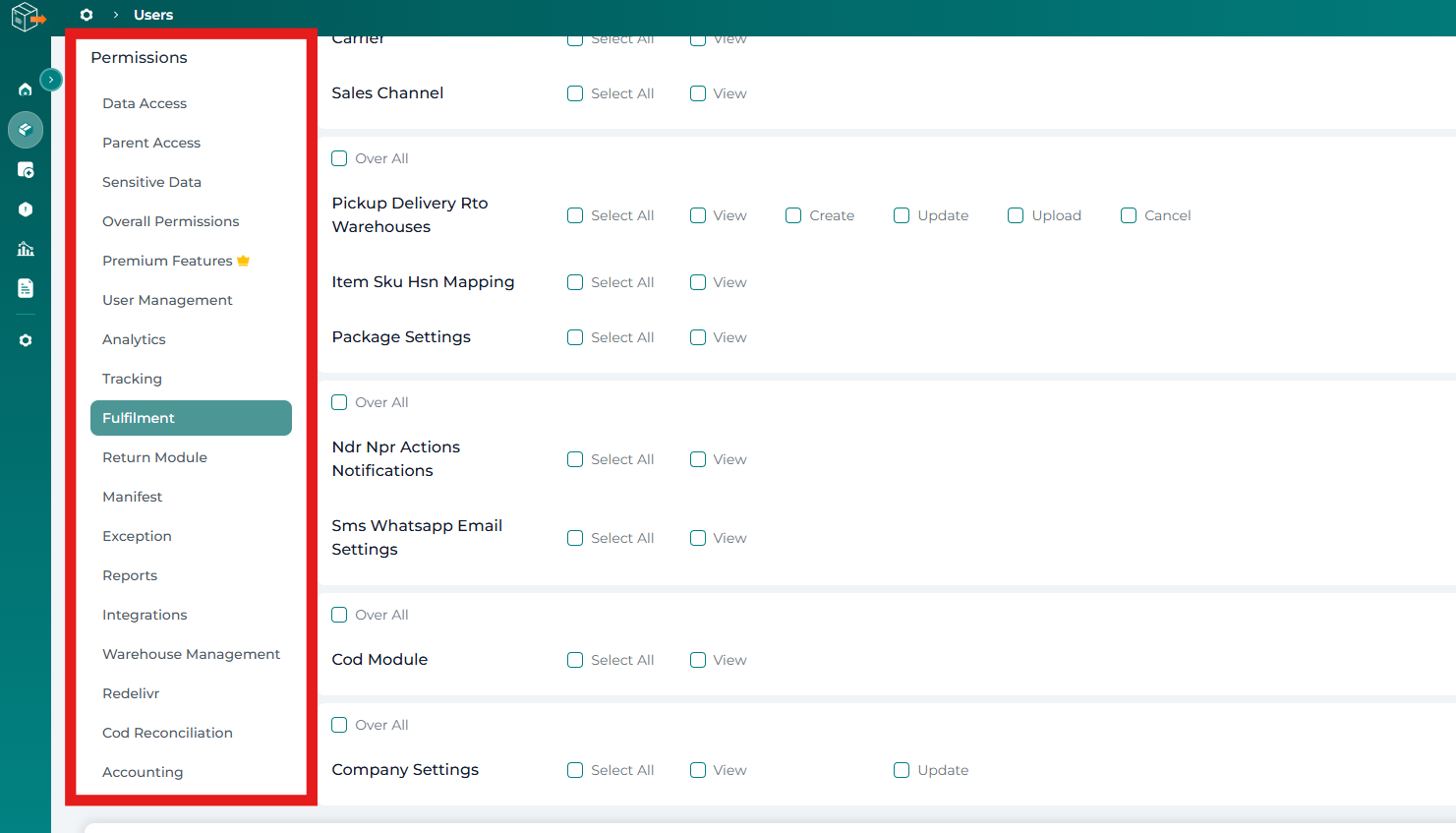Check View for Package Settings
The image size is (1456, 833).
pyautogui.click(x=698, y=337)
